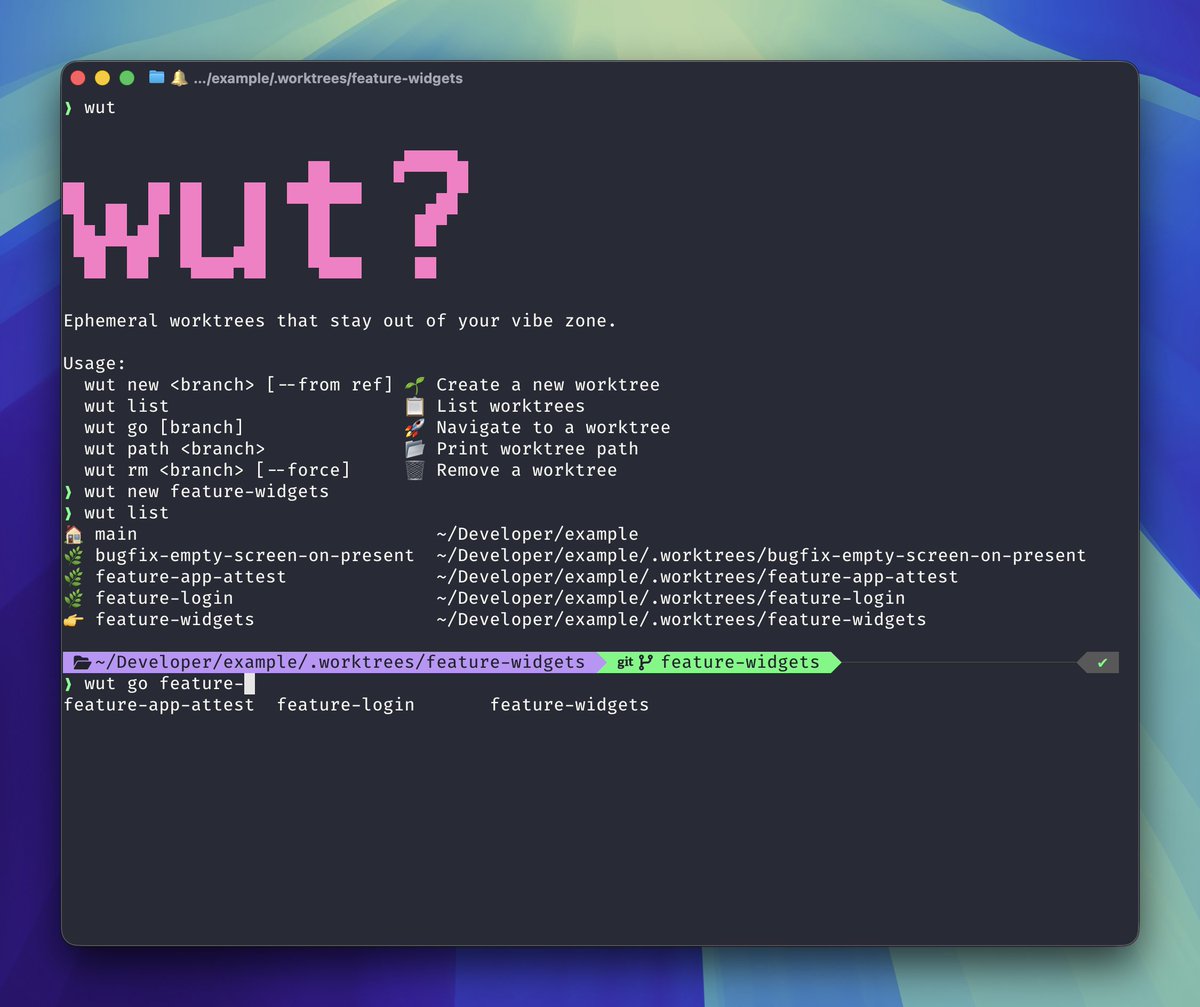Click the feature-login branch name in the list
1200x1007 pixels.
coord(164,598)
